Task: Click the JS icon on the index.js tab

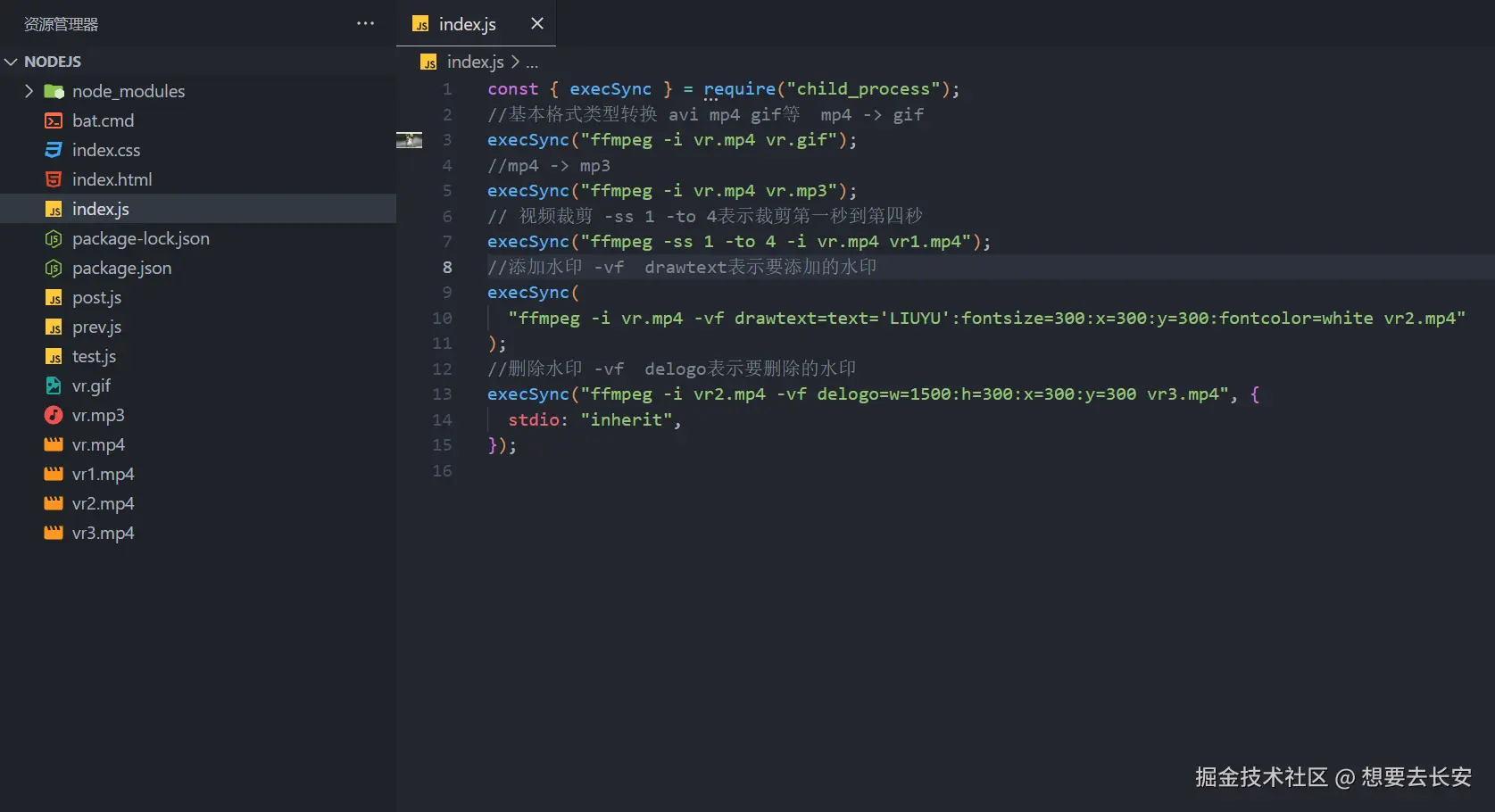Action: coord(420,24)
